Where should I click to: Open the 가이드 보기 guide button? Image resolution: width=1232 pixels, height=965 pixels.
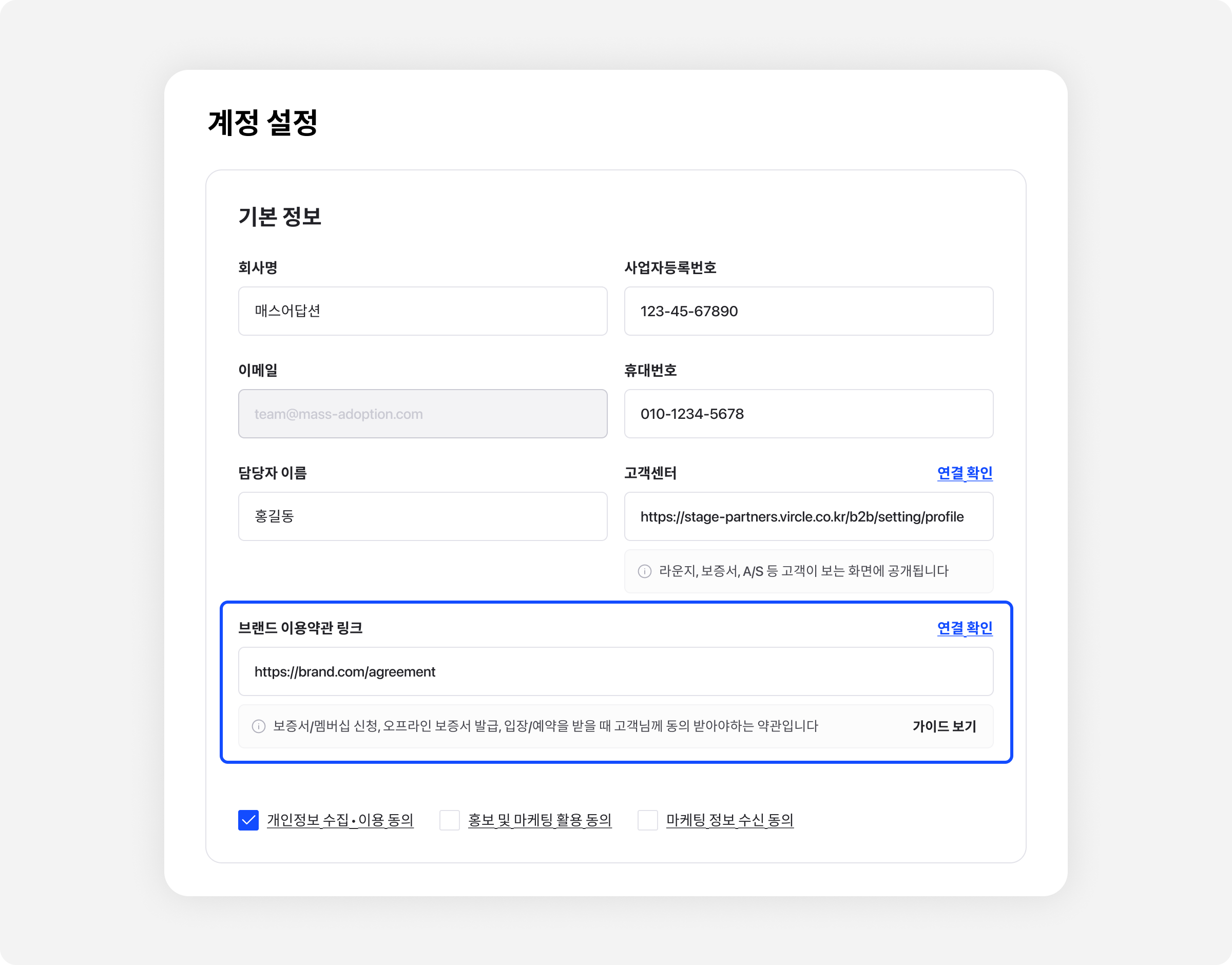944,726
